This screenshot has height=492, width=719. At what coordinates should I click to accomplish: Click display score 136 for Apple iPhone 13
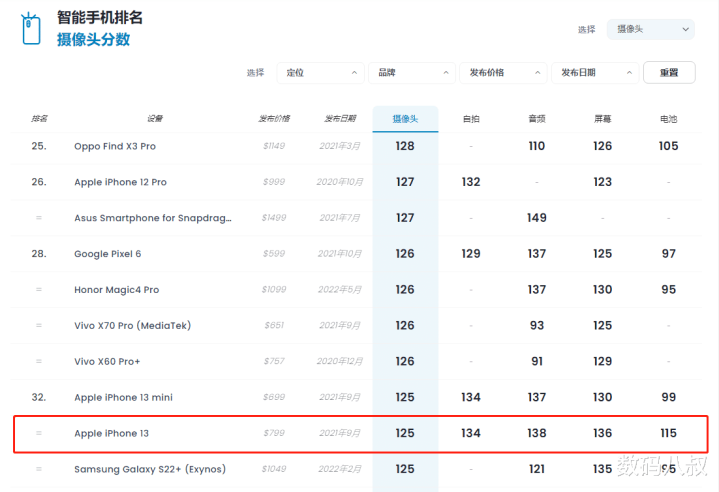pos(603,433)
